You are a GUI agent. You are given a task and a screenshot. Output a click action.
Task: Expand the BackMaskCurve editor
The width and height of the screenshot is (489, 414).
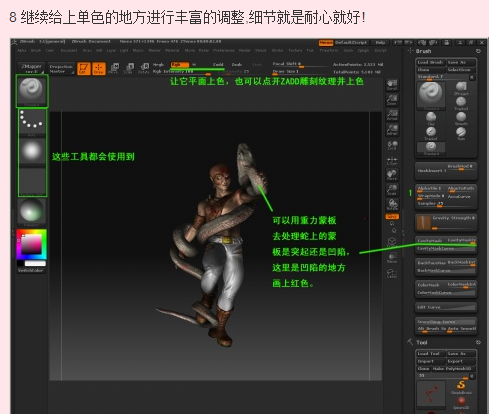tap(446, 270)
